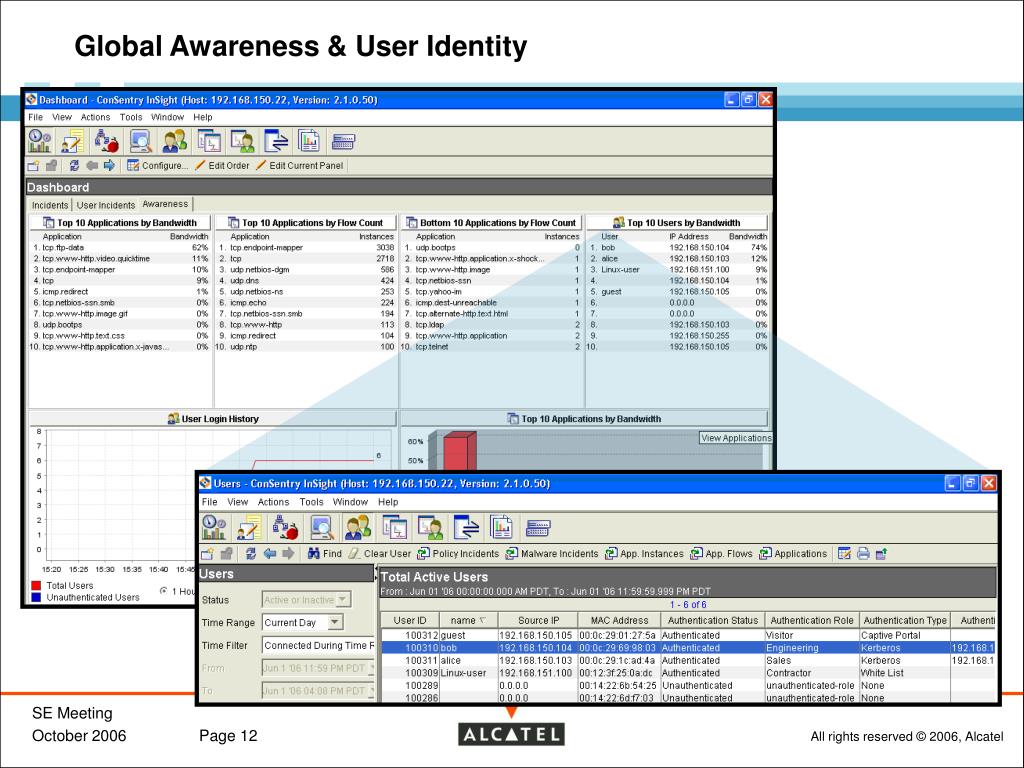Viewport: 1024px width, 768px height.
Task: Click the malware bug icon in Users window
Action: 285,527
